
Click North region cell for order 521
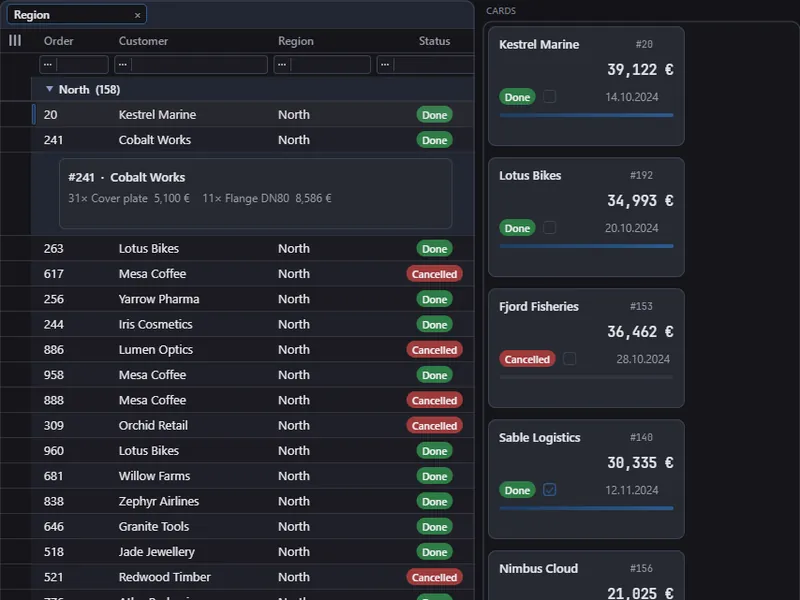[294, 577]
